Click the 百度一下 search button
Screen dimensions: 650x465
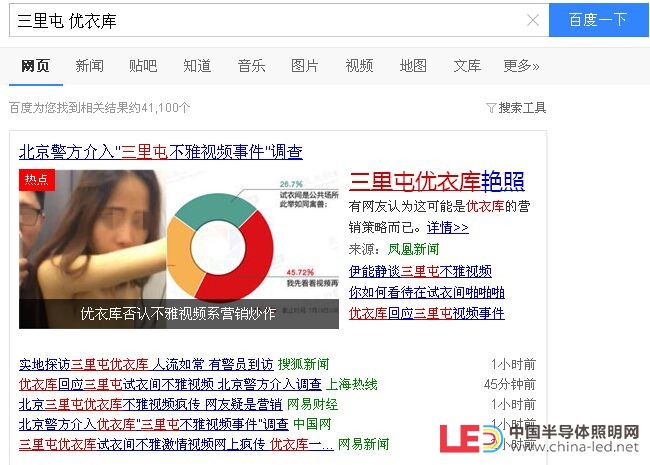[x=599, y=20]
